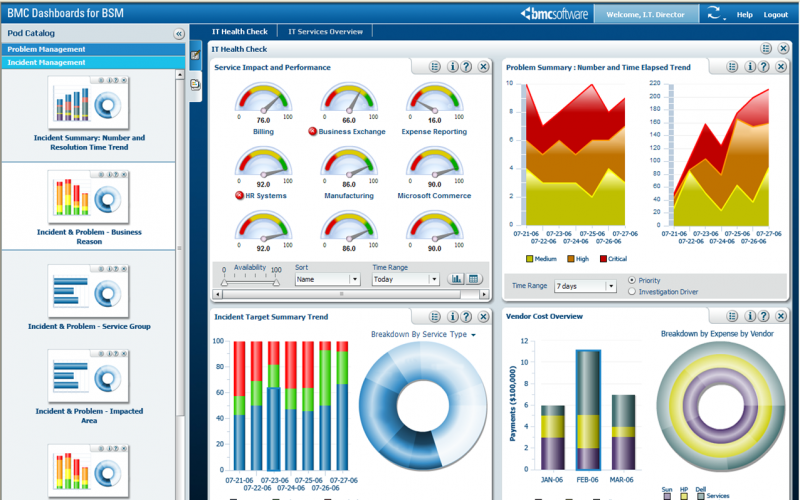Show info for Vendor Cost Overview
The width and height of the screenshot is (800, 500).
(x=750, y=316)
